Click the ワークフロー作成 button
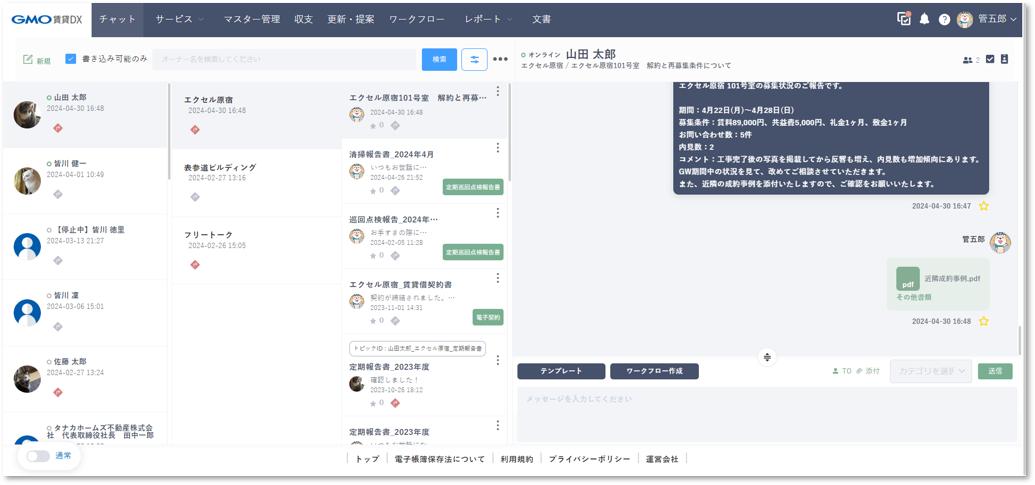The image size is (1035, 485). (x=654, y=371)
